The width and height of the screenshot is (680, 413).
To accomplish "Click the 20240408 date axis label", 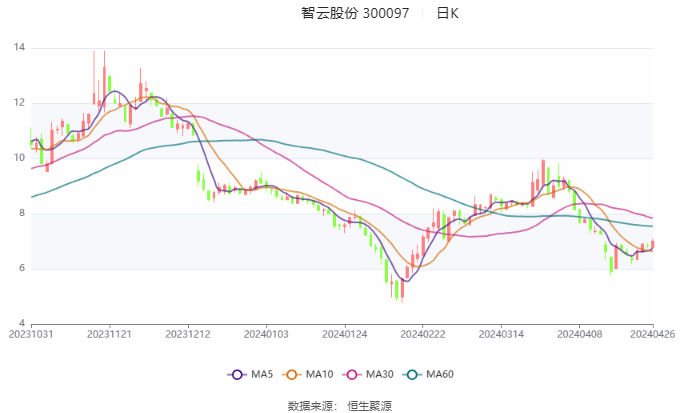I will tap(580, 334).
